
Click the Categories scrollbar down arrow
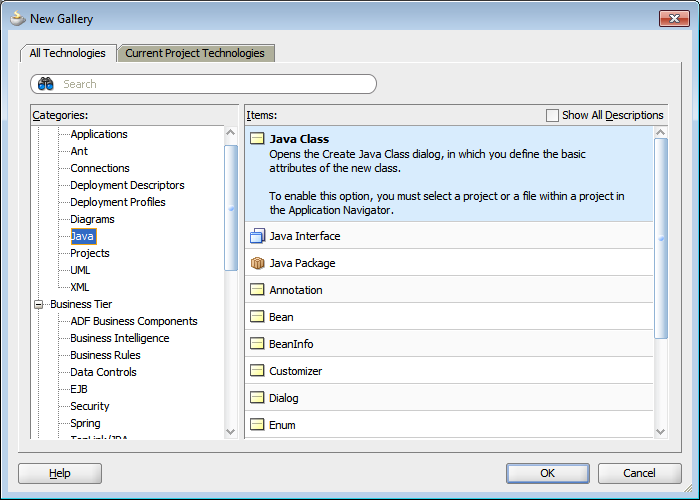pos(231,432)
